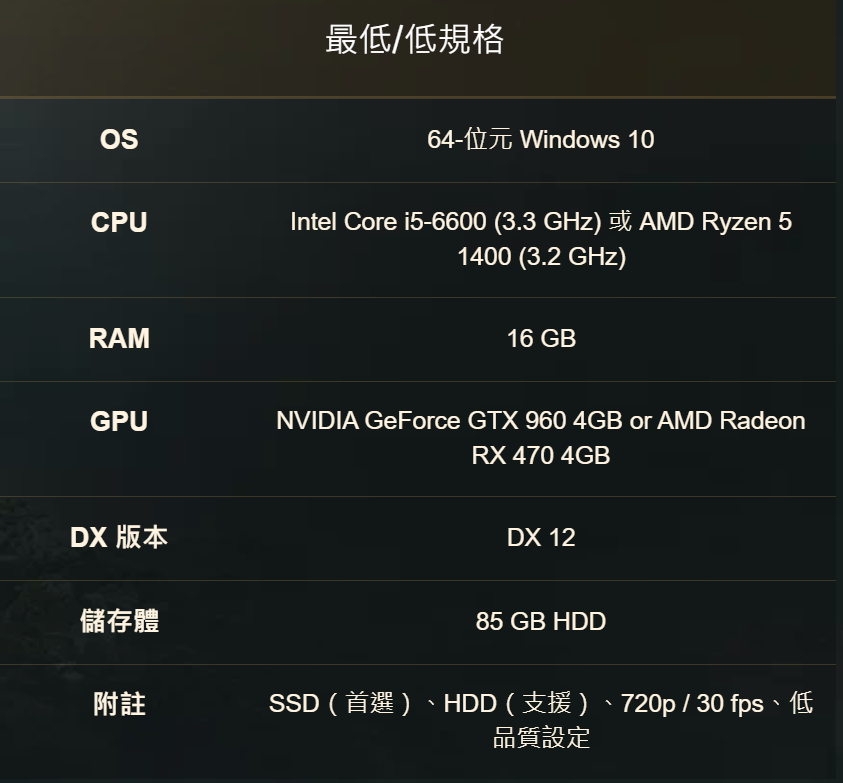The image size is (843, 783).
Task: Click the 最低/低規格 table header
Action: tap(415, 39)
